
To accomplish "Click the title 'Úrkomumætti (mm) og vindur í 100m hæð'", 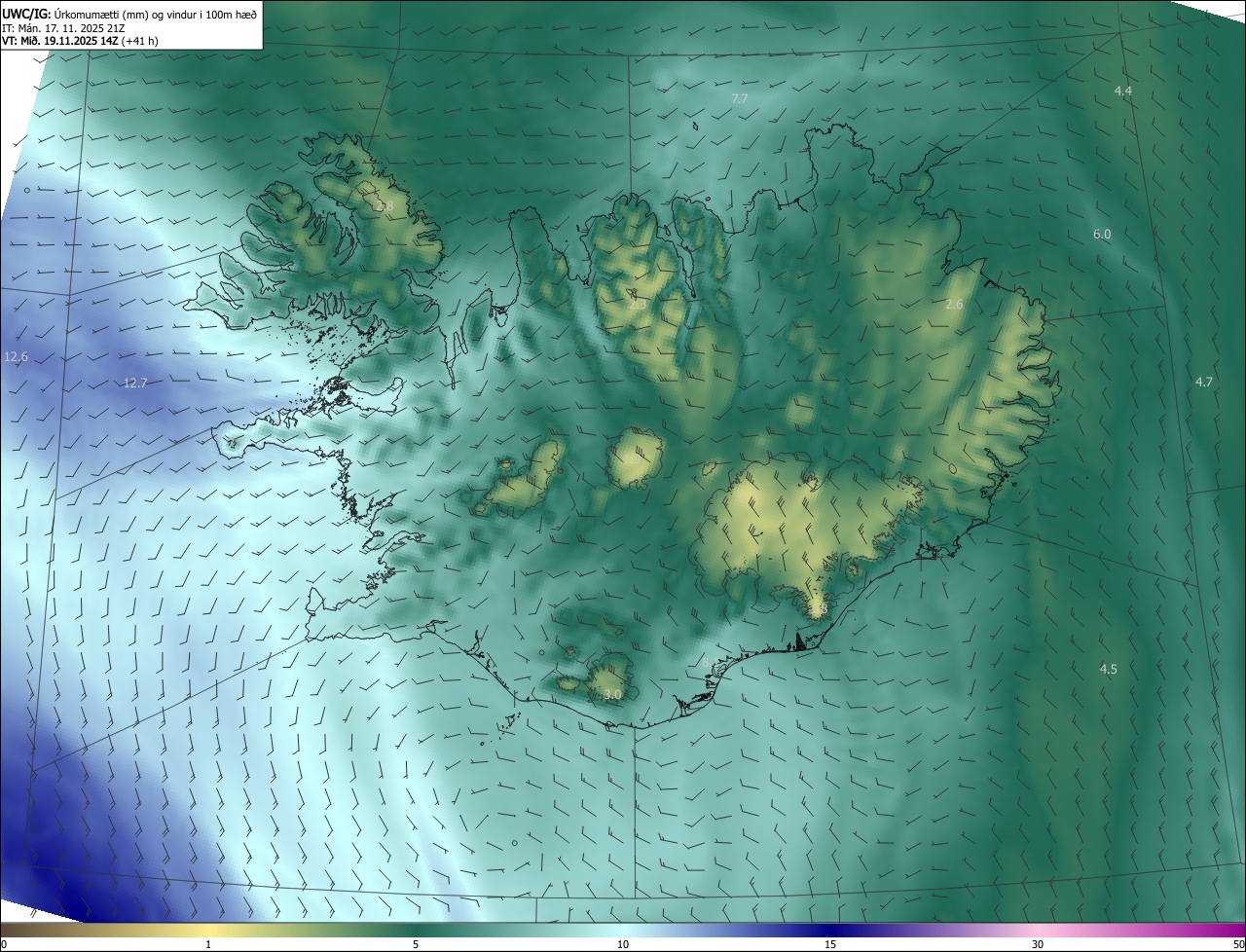I will tap(155, 13).
